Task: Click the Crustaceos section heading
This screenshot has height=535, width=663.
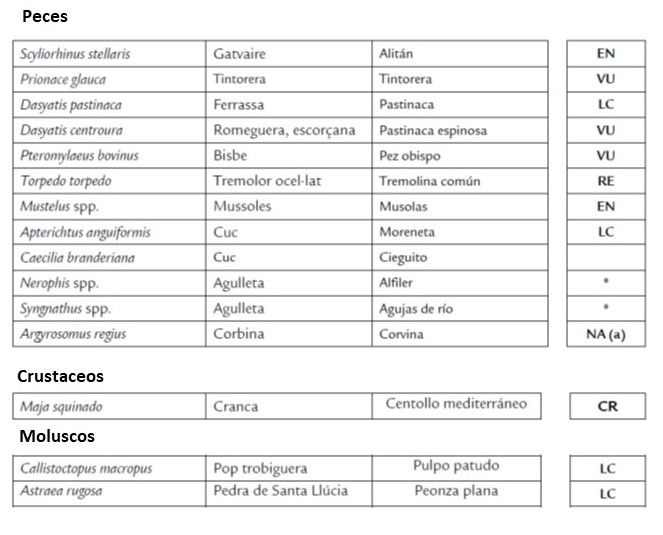Action: (x=60, y=377)
